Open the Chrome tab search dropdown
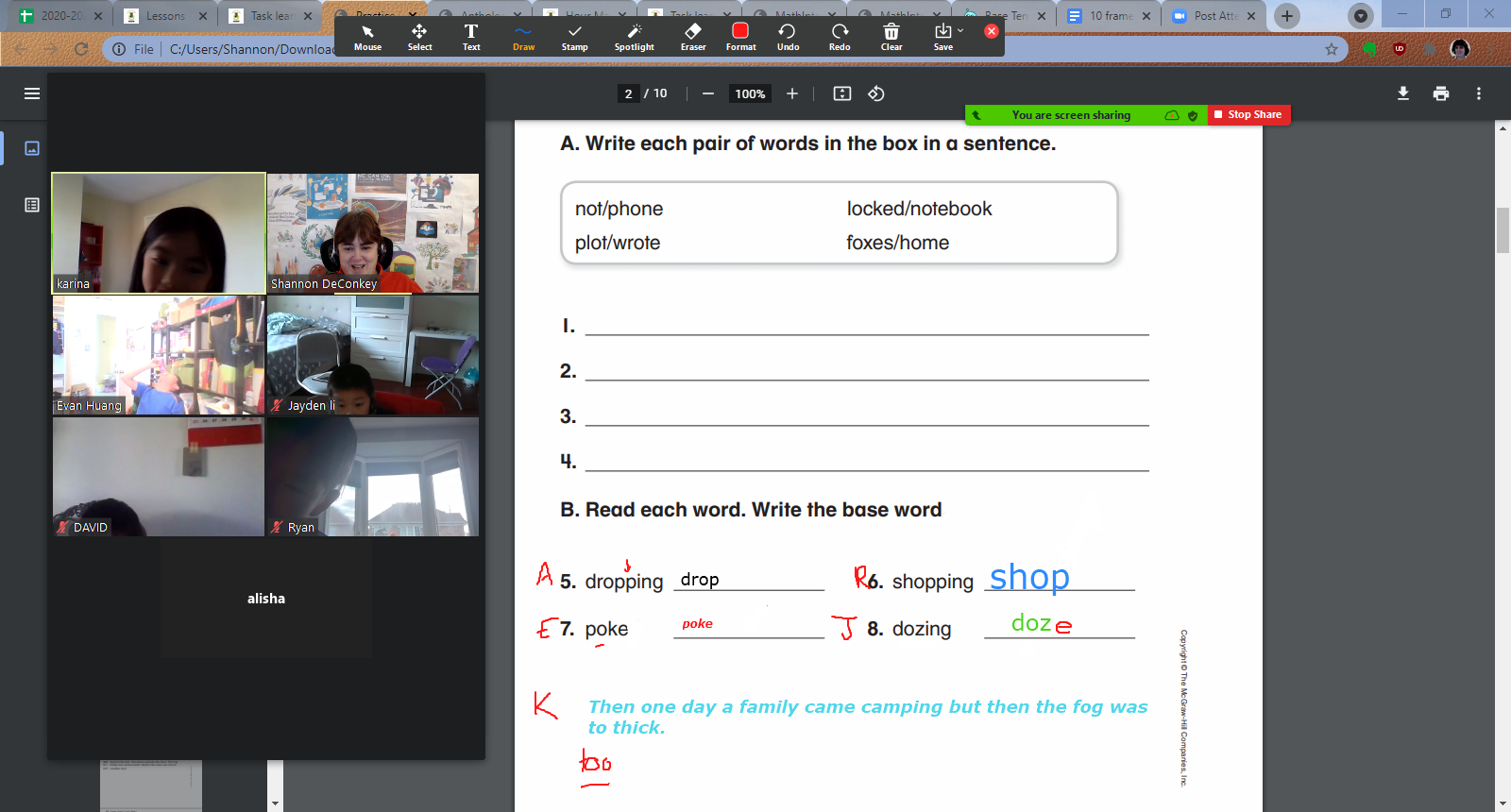This screenshot has width=1511, height=812. click(1360, 16)
